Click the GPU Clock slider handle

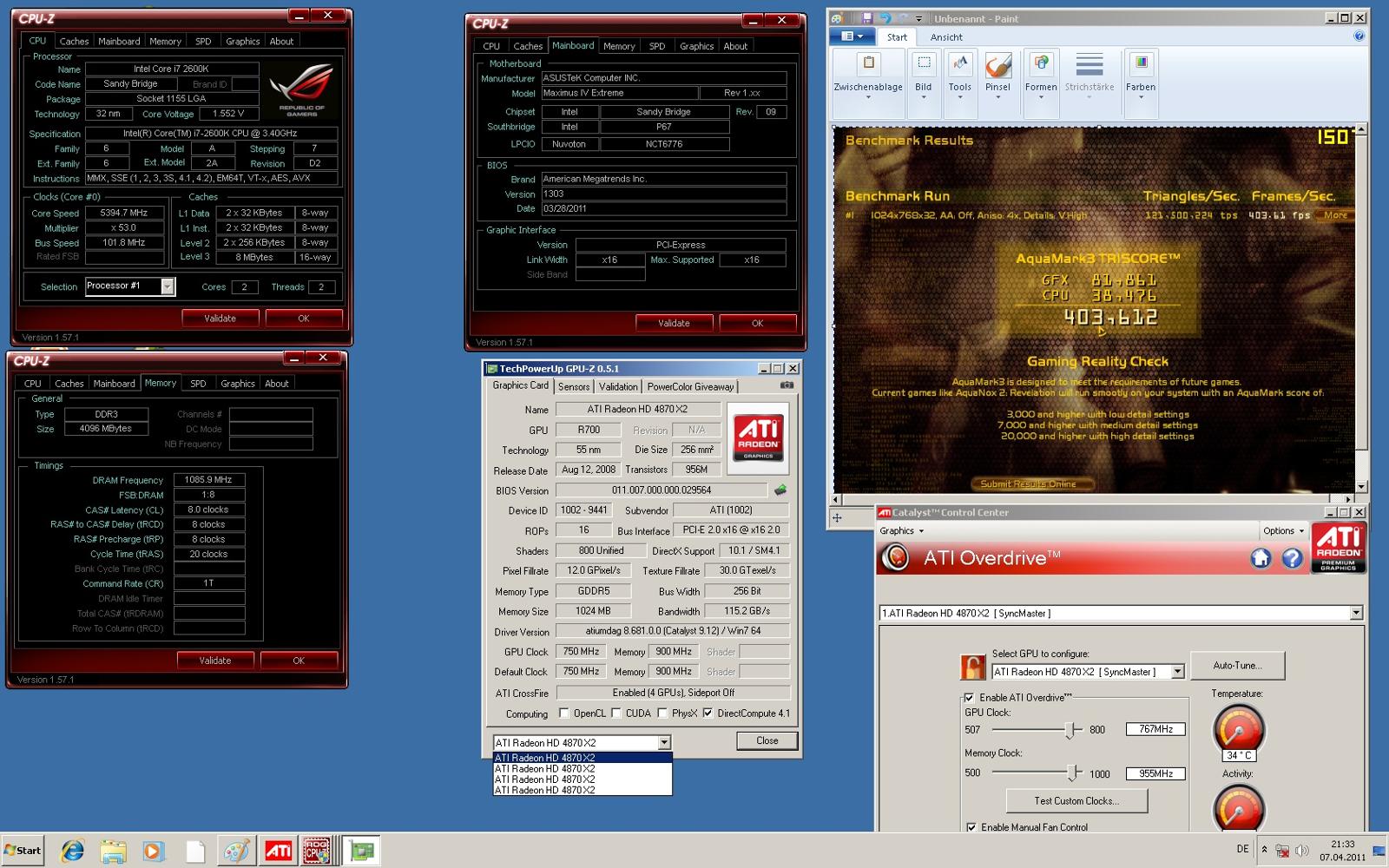point(1070,730)
